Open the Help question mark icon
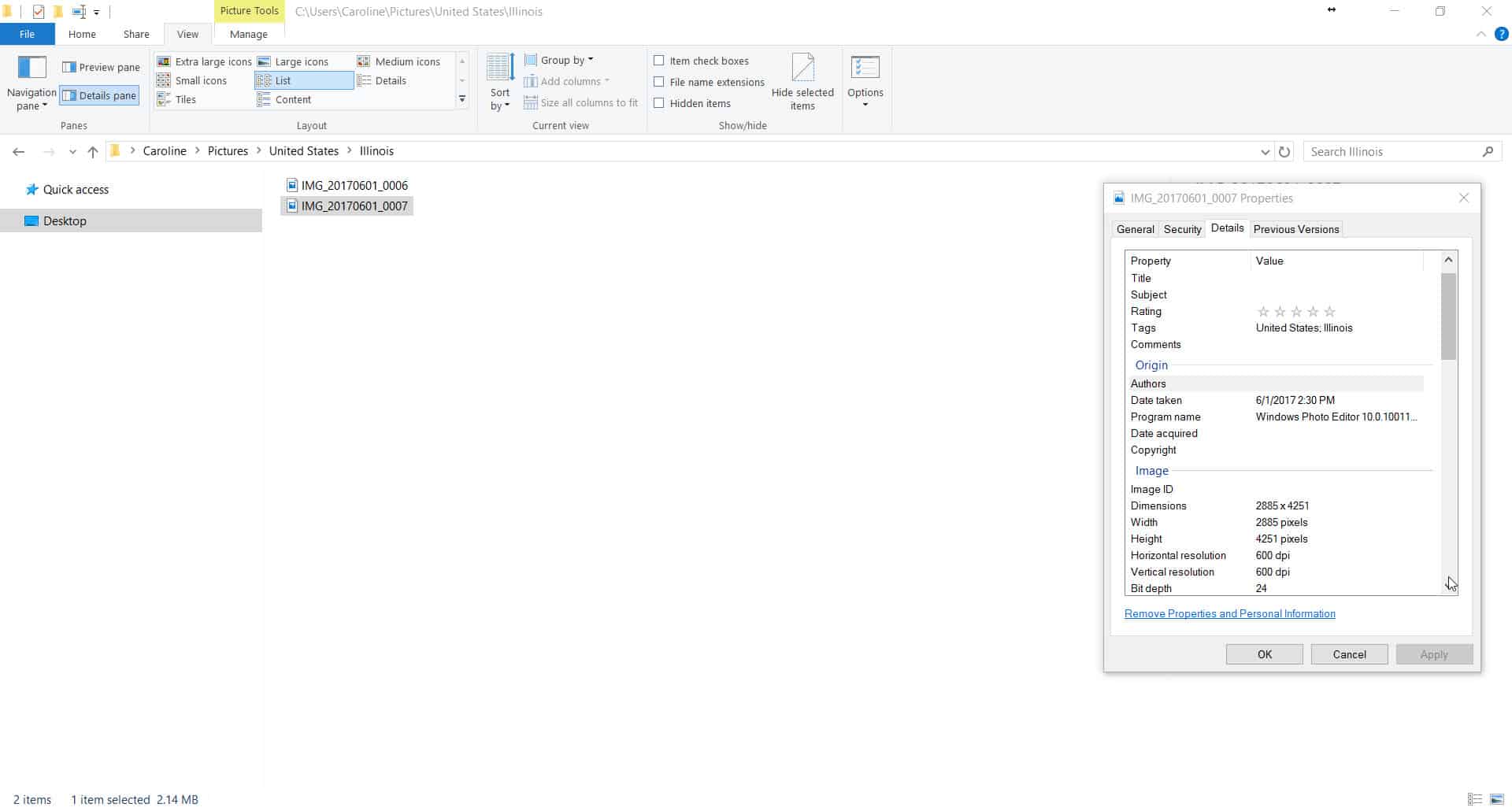 pyautogui.click(x=1501, y=35)
